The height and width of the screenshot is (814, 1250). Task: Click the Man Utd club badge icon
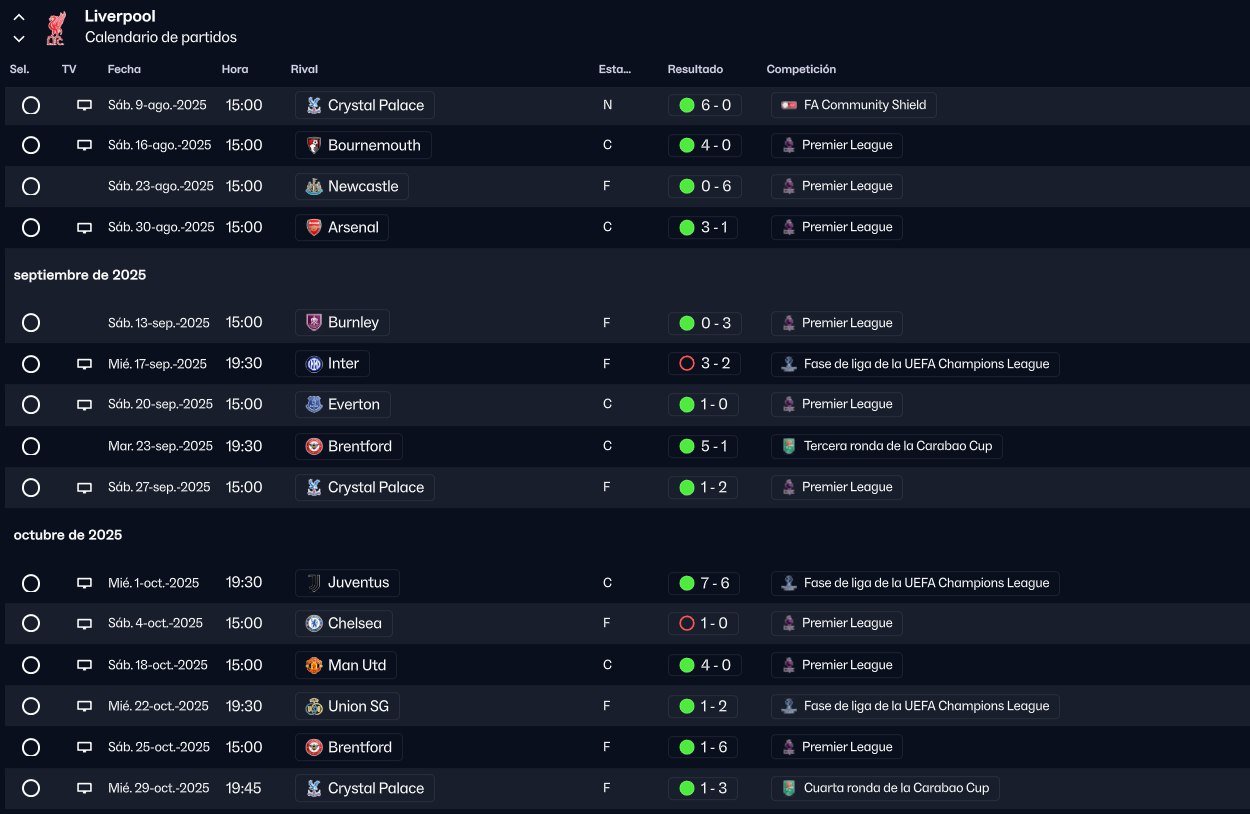pyautogui.click(x=314, y=665)
